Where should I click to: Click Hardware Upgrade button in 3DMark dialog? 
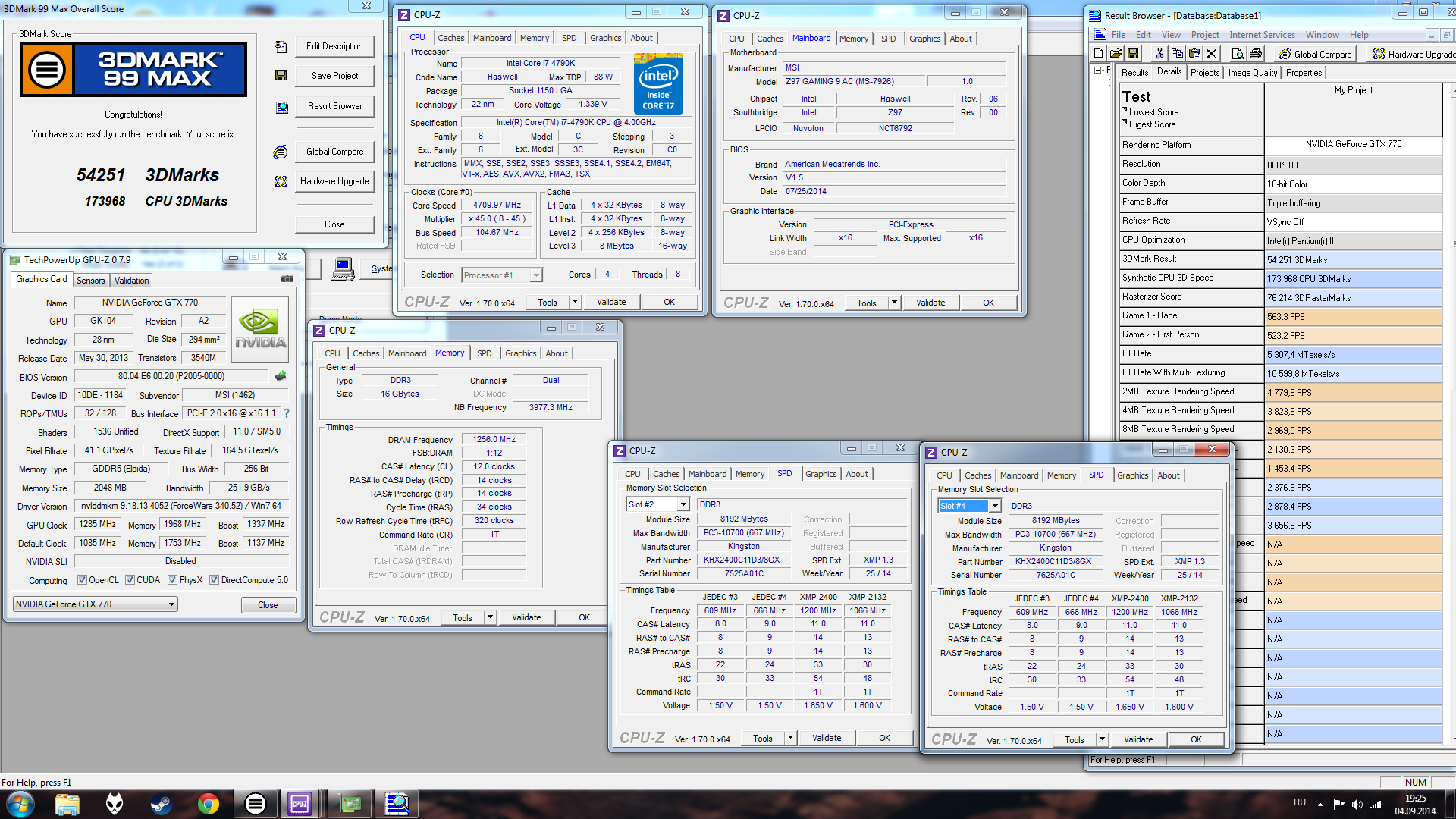[x=334, y=181]
